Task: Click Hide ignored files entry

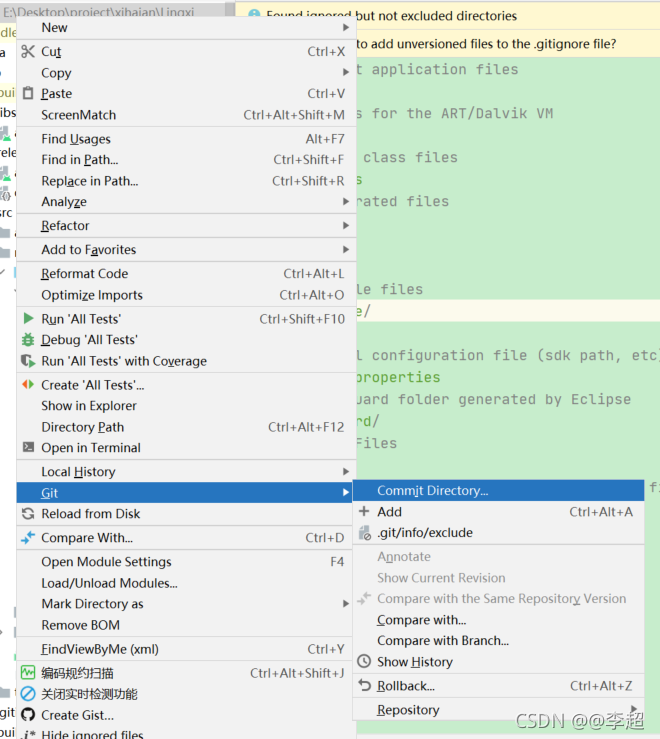Action: tap(186, 733)
